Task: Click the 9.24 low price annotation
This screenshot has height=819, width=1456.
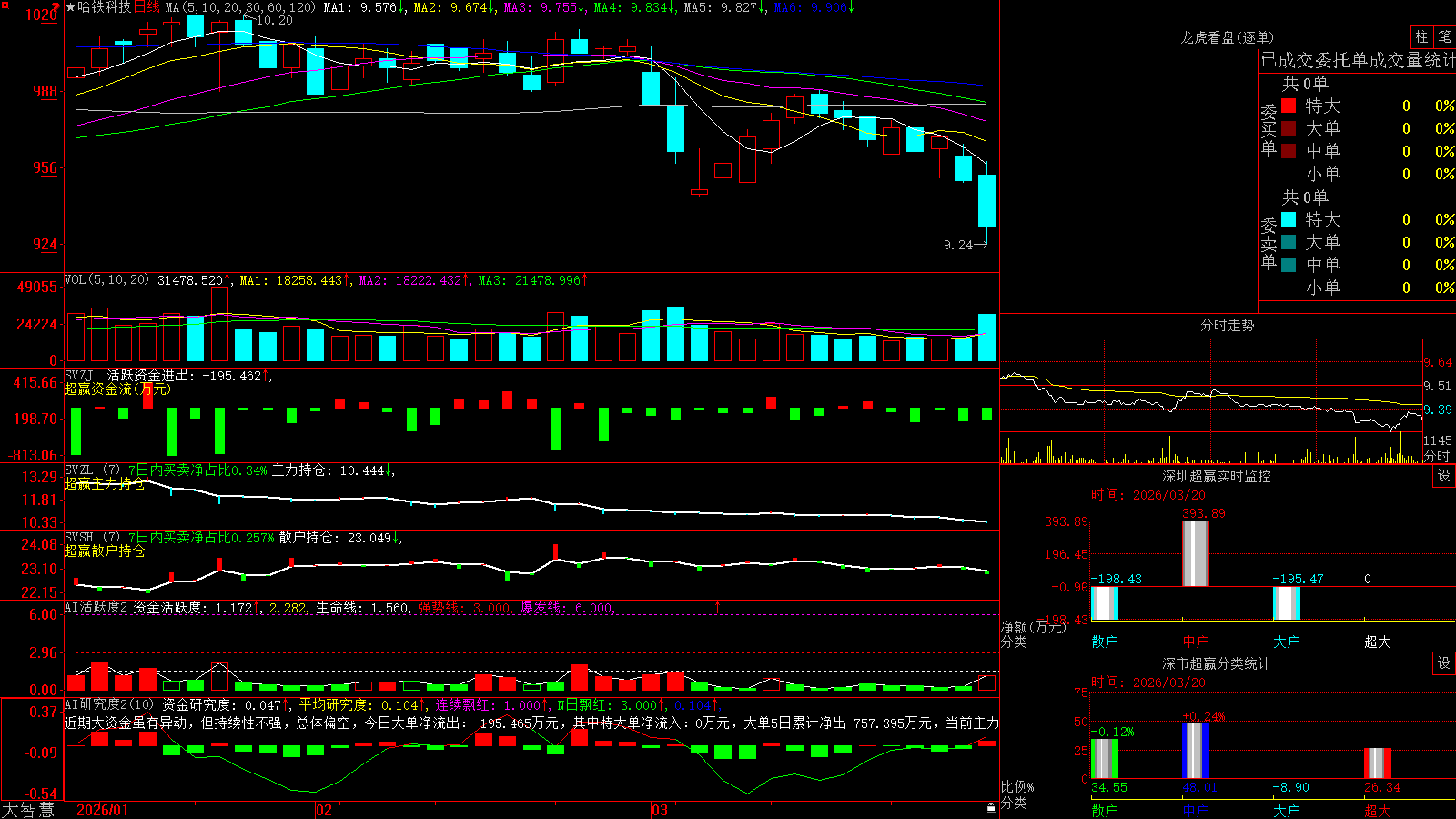Action: [x=958, y=245]
